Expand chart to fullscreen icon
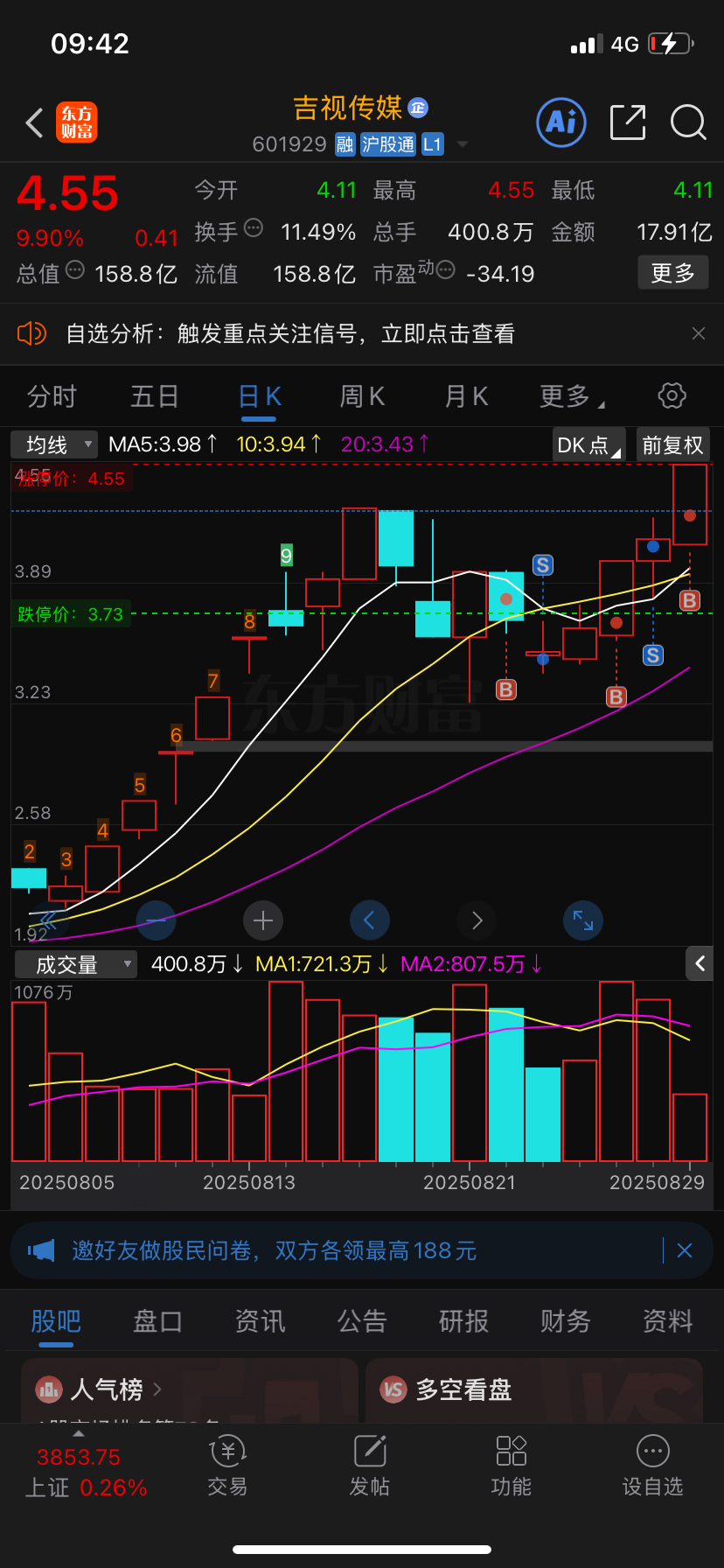The height and width of the screenshot is (1568, 724). click(x=583, y=920)
